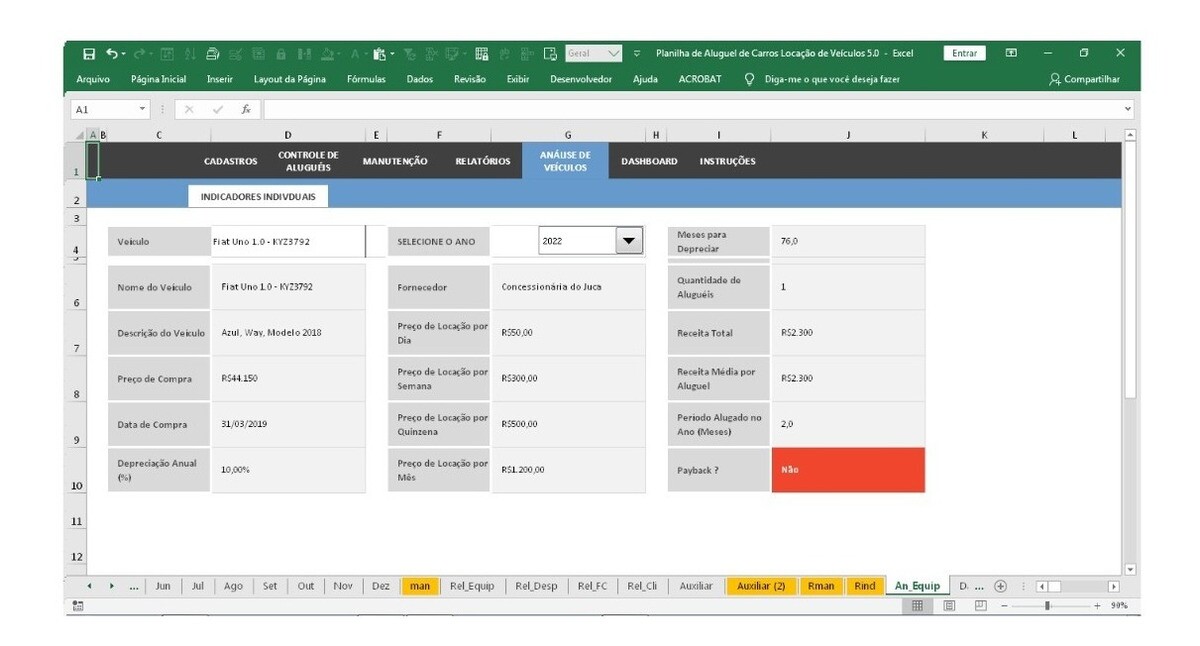Open the Geral number format dropdown
This screenshot has height=646, width=1200.
(x=613, y=54)
